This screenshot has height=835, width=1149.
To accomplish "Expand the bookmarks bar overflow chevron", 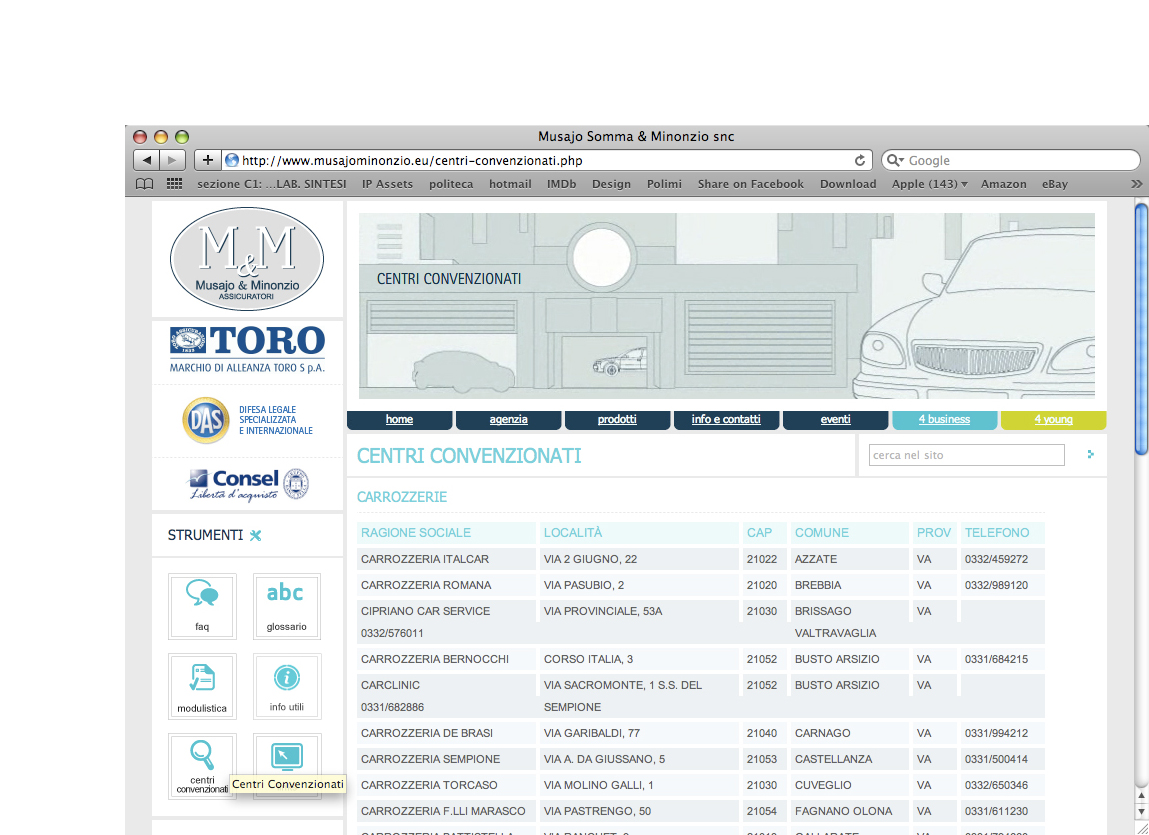I will (x=1136, y=184).
